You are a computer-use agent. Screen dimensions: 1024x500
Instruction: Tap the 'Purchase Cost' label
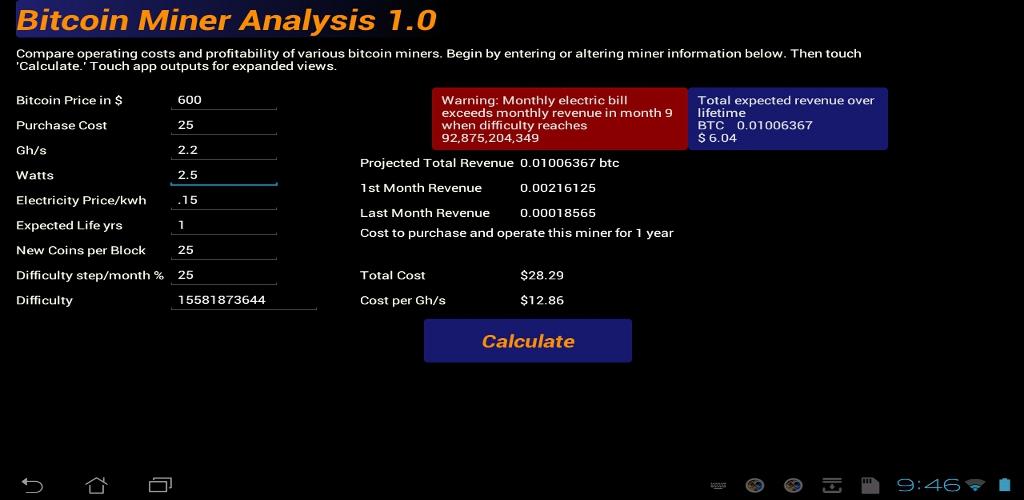(x=61, y=125)
